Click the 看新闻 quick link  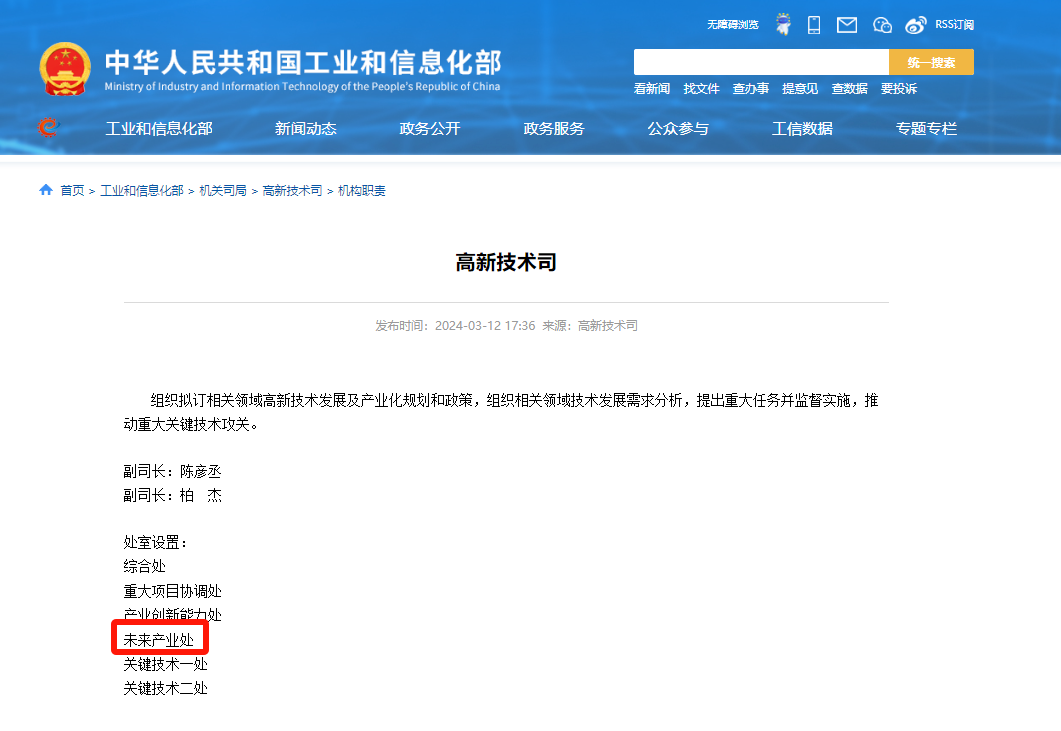651,89
